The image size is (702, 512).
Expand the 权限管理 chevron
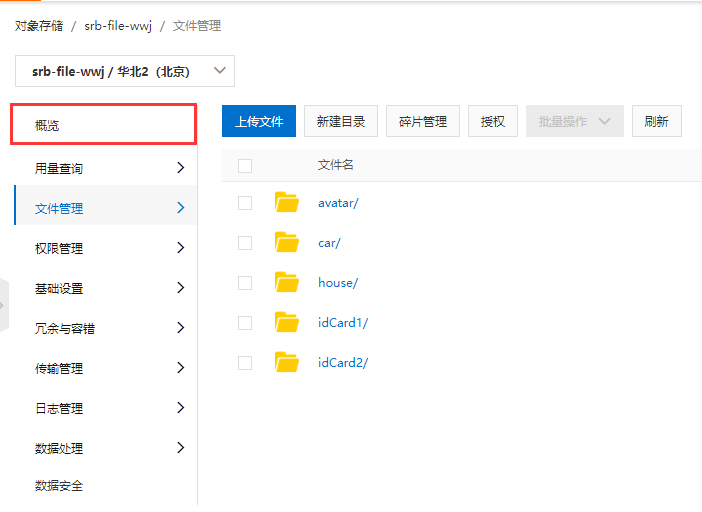click(180, 247)
